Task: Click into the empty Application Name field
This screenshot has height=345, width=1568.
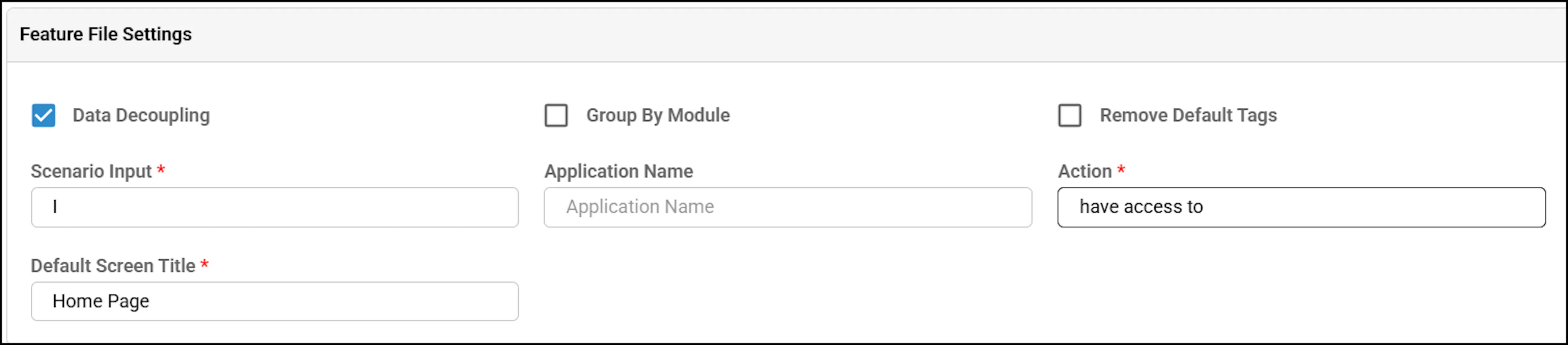Action: (788, 207)
